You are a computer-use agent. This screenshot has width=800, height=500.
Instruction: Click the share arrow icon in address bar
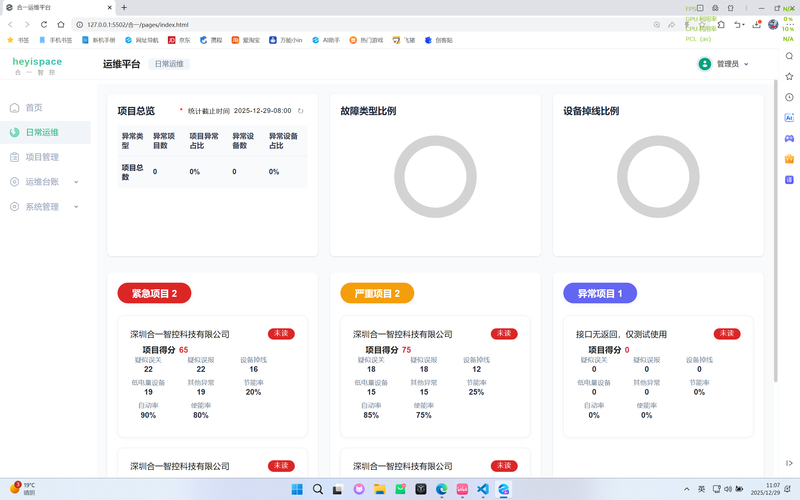[671, 24]
